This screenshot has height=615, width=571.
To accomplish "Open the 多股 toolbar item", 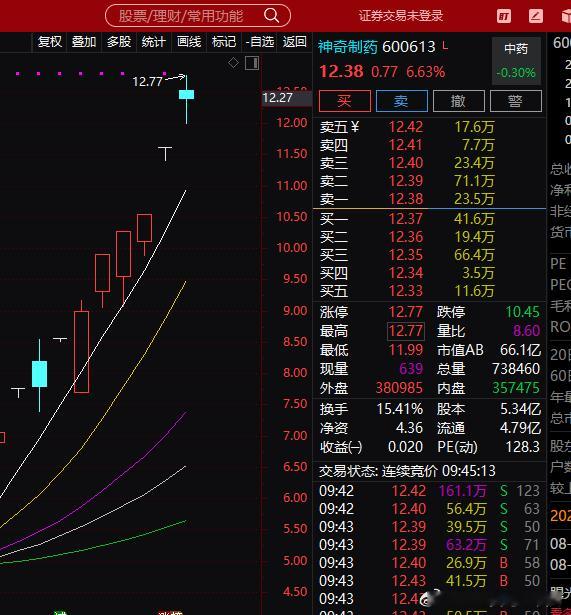I will (119, 42).
